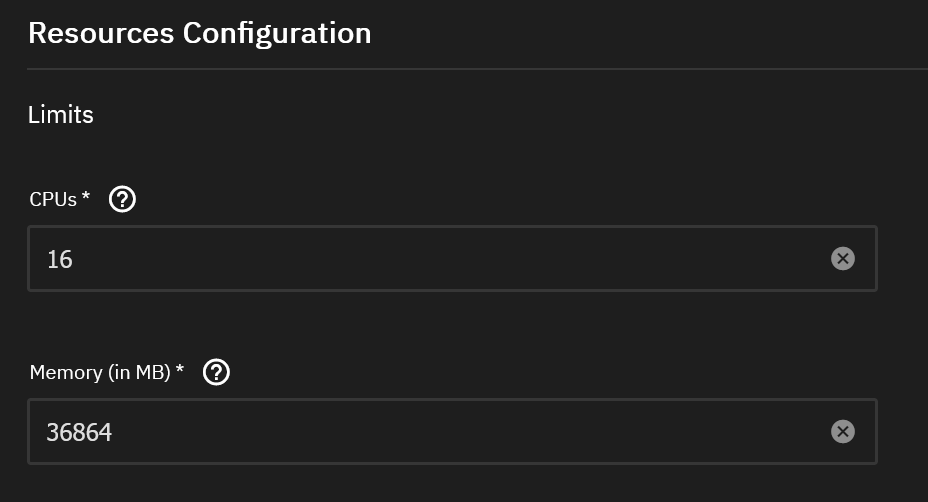The height and width of the screenshot is (502, 928).
Task: Click the divider line below Resources Configuration
Action: point(477,69)
